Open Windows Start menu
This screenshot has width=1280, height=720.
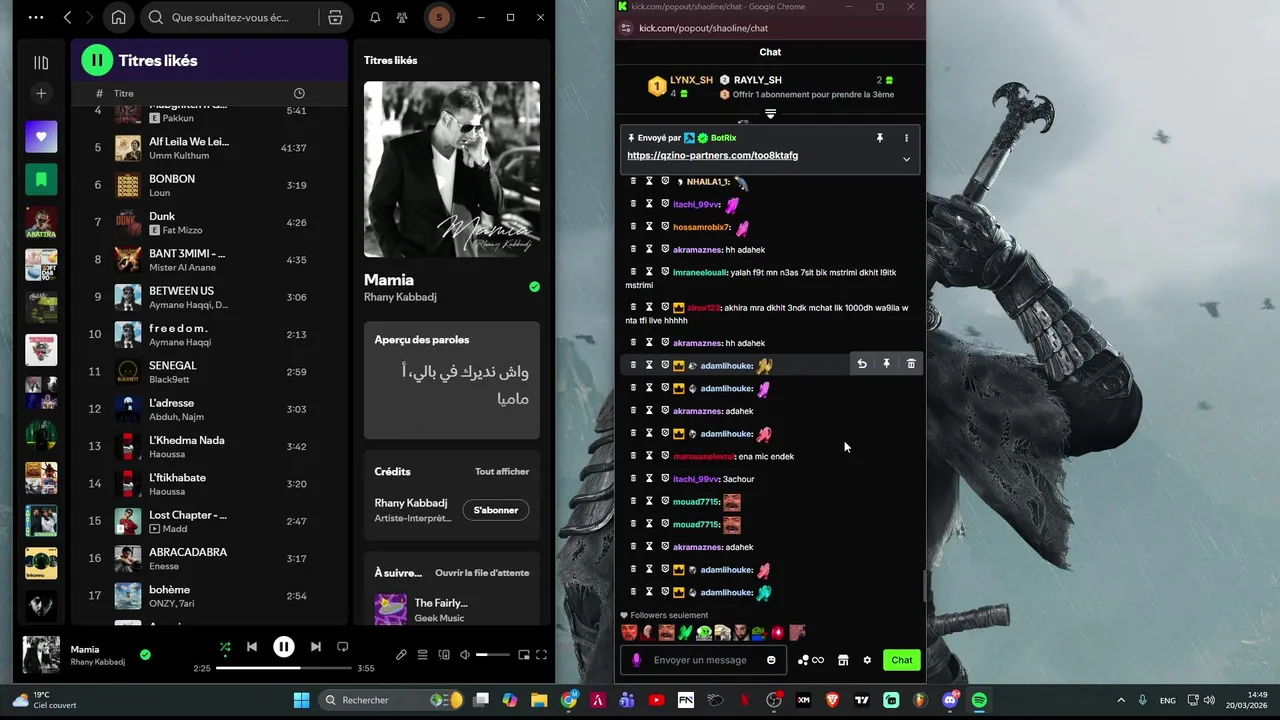coord(301,700)
